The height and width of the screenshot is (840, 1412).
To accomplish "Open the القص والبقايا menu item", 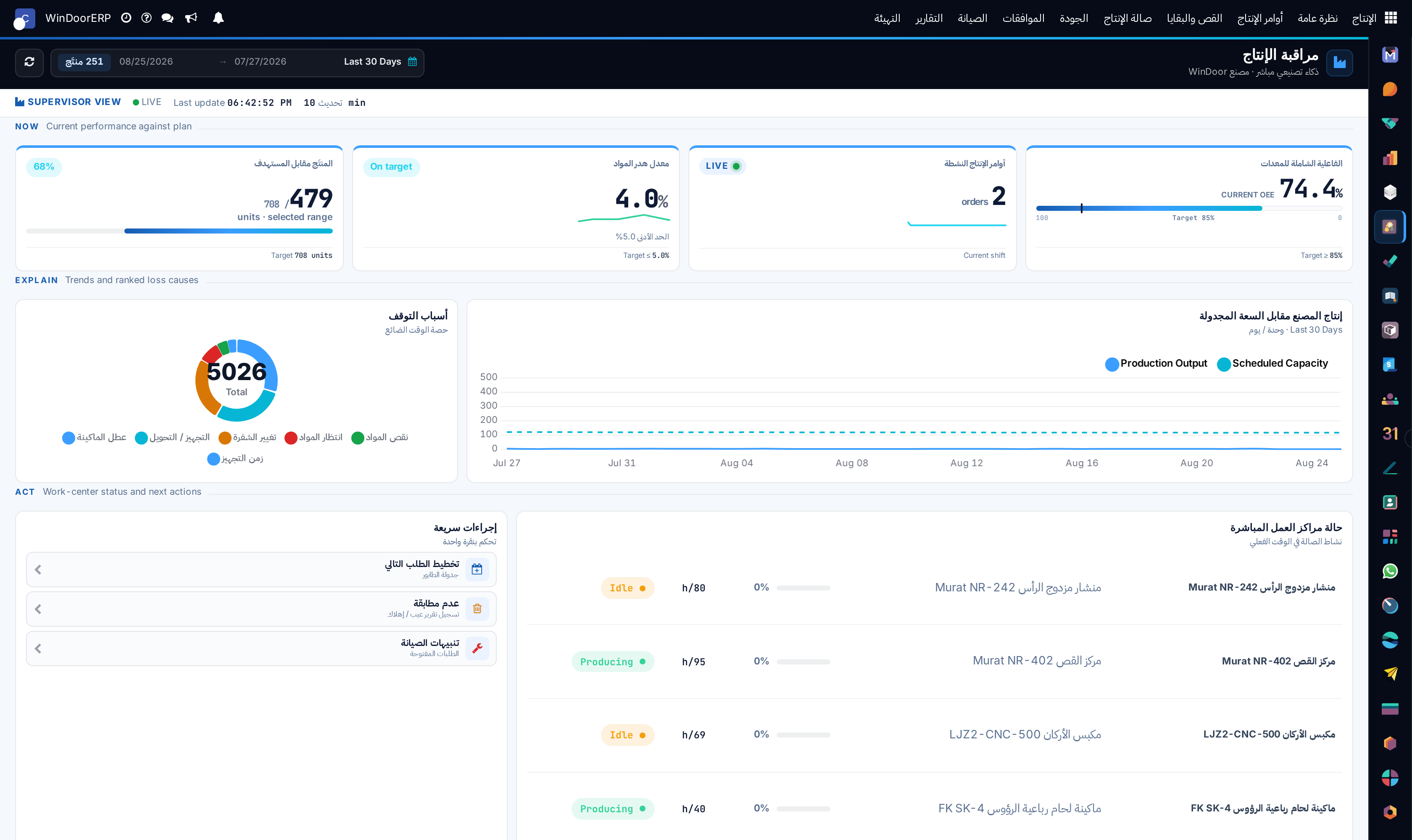I will [x=1194, y=18].
